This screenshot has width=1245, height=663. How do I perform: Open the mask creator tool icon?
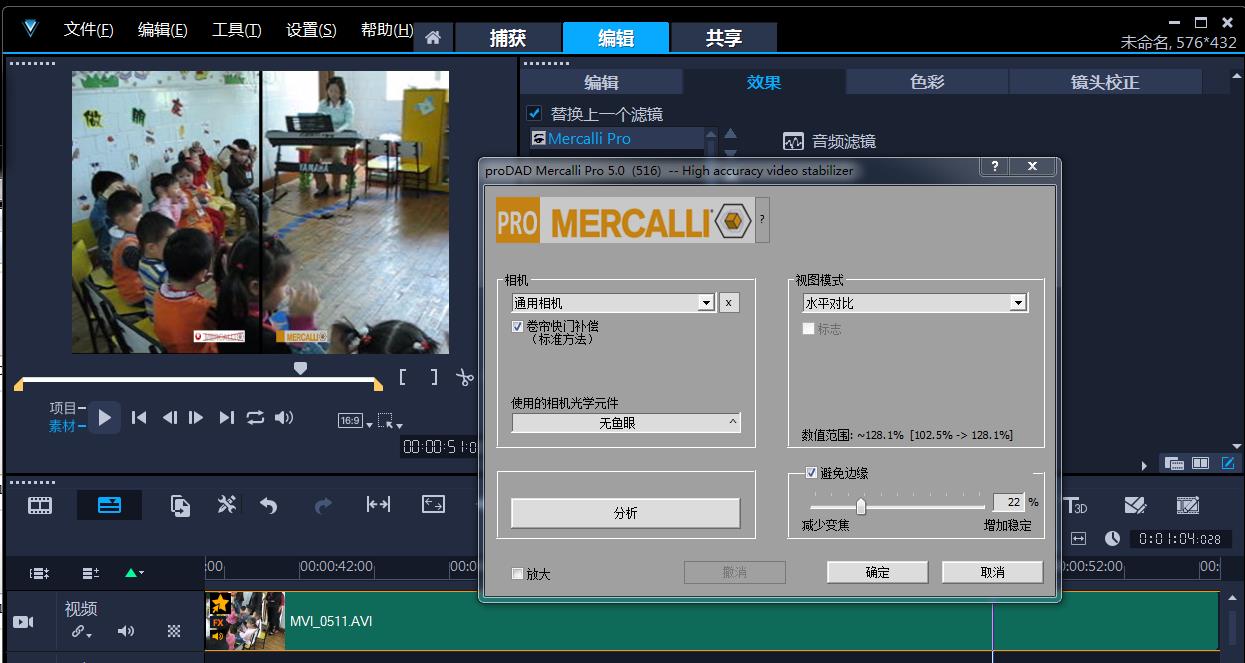(x=1134, y=506)
